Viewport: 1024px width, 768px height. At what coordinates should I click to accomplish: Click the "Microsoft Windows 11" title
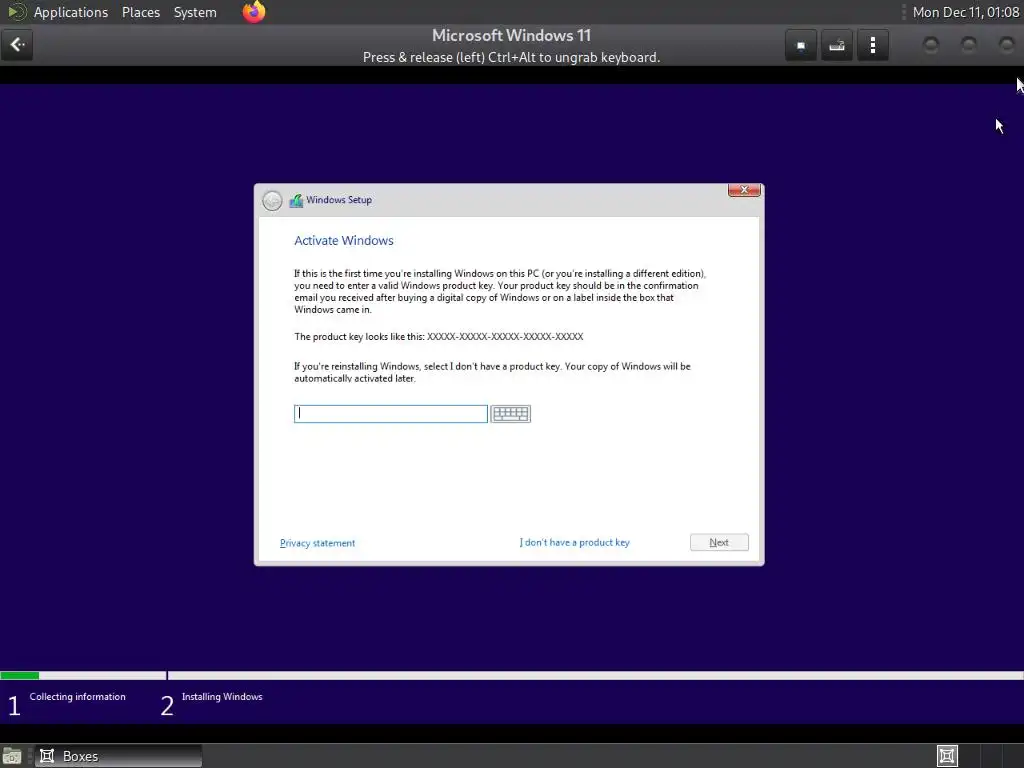point(511,35)
